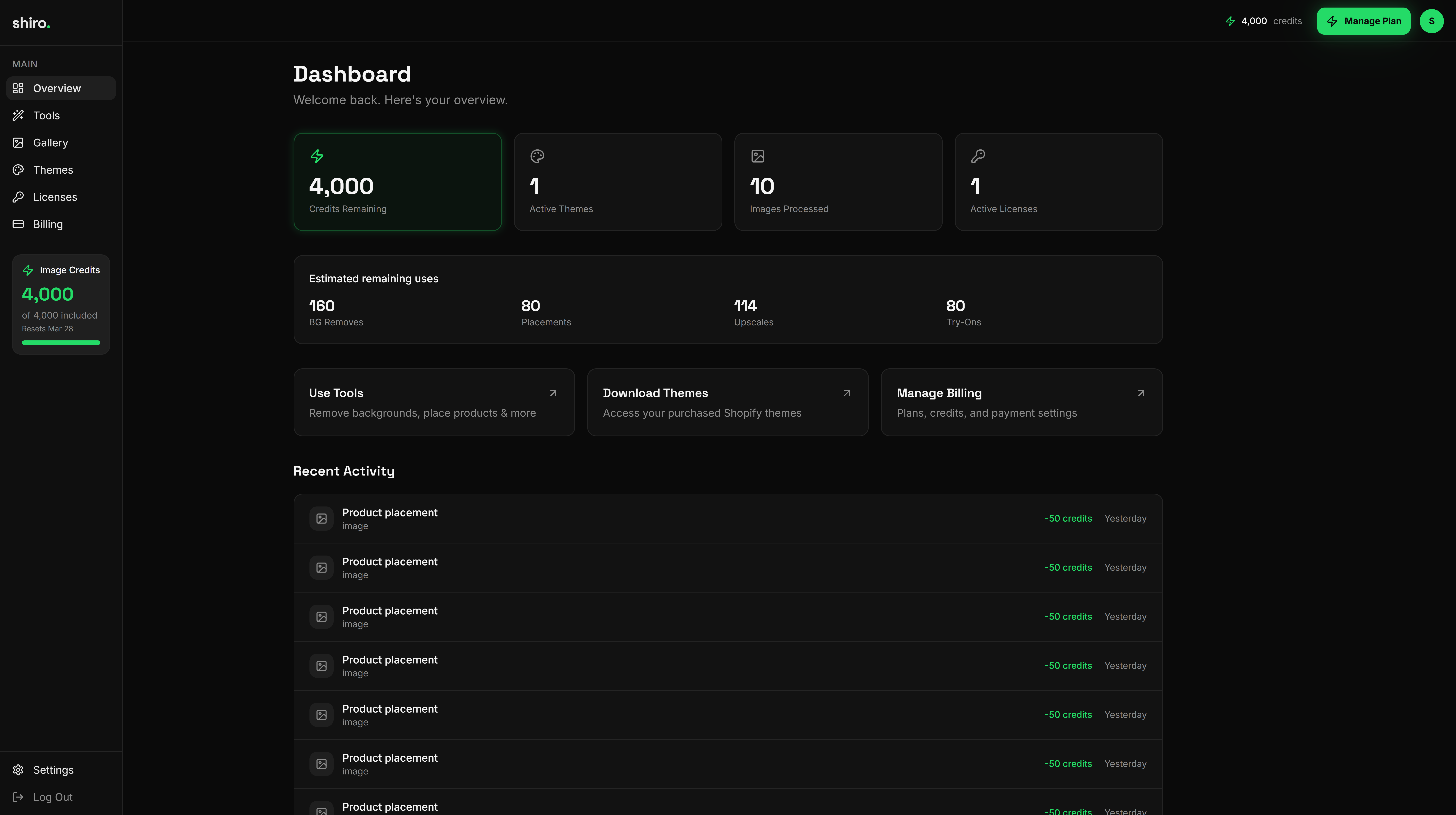Click the shiro logo in the header
Image resolution: width=1456 pixels, height=815 pixels.
(31, 23)
